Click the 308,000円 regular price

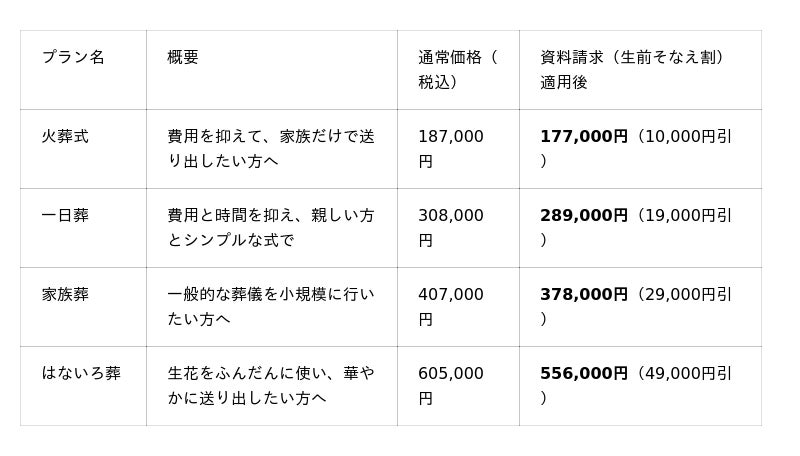click(451, 227)
